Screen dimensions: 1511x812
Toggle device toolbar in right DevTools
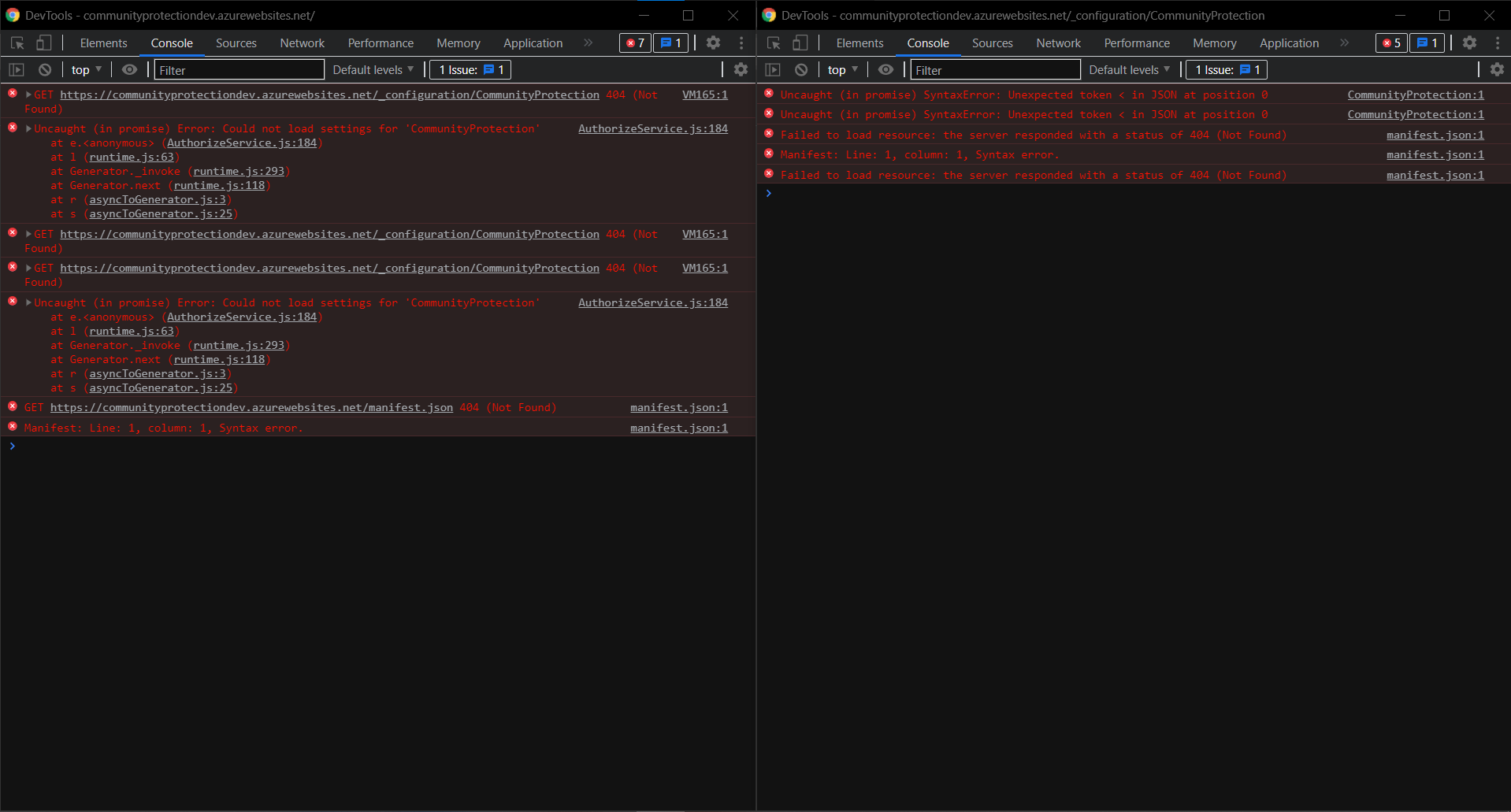point(800,43)
